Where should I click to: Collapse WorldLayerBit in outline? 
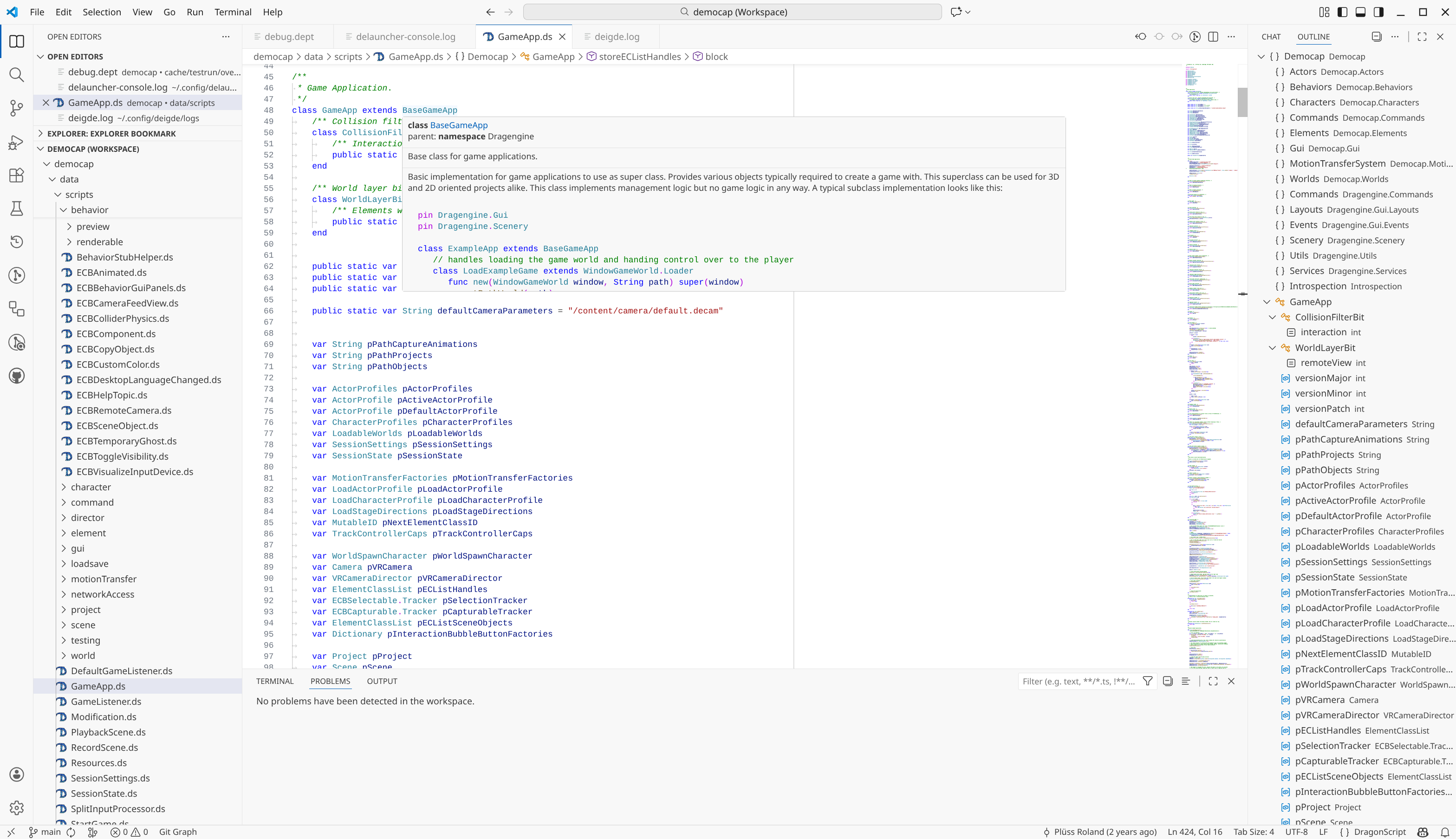(1272, 348)
